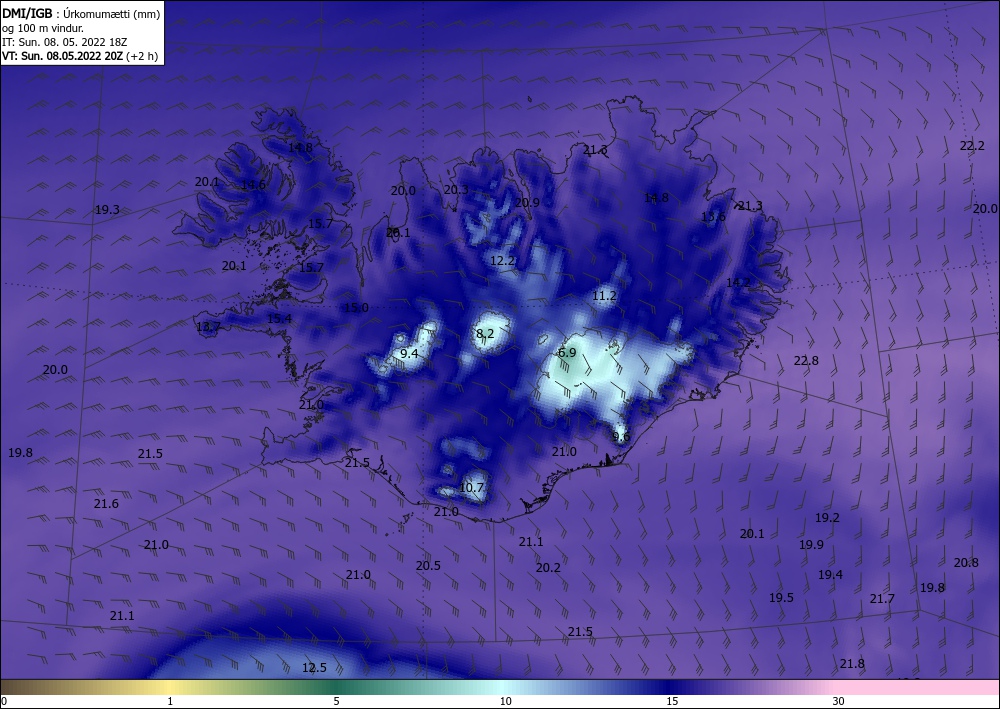Click the 20.3 value on the north coast
The image size is (1000, 709).
[456, 189]
